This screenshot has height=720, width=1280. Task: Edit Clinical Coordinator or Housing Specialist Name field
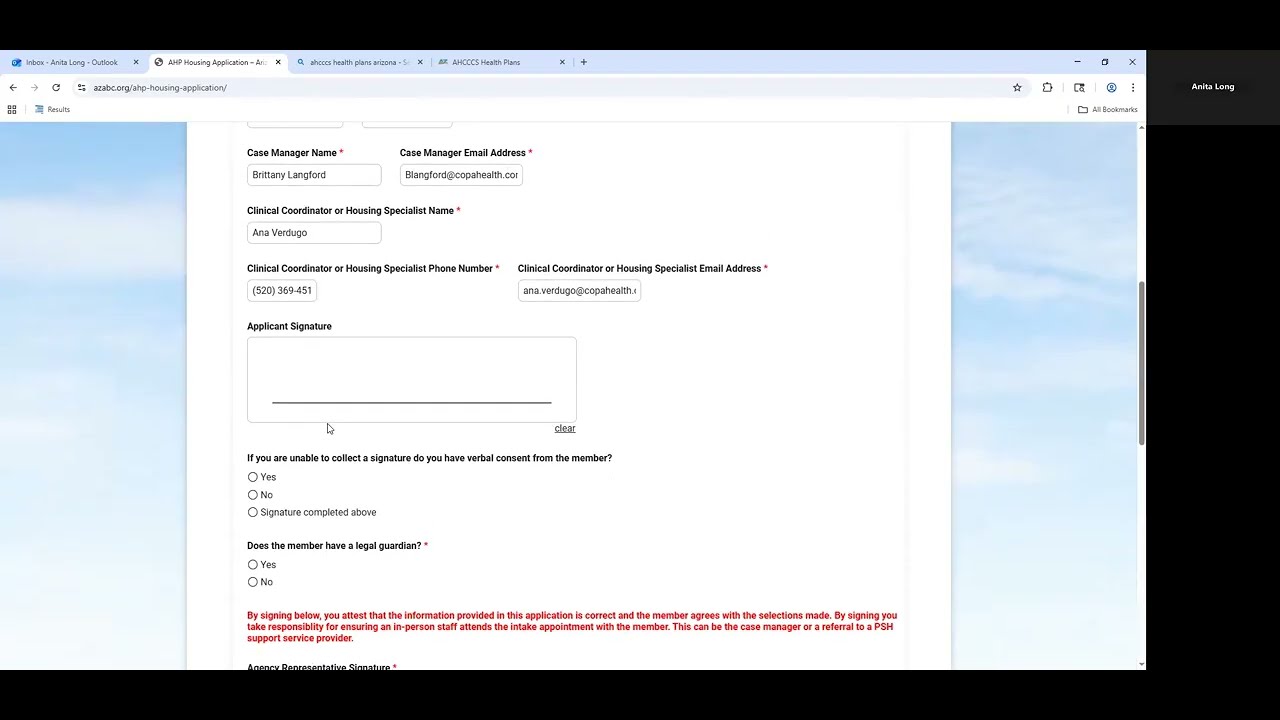click(314, 233)
